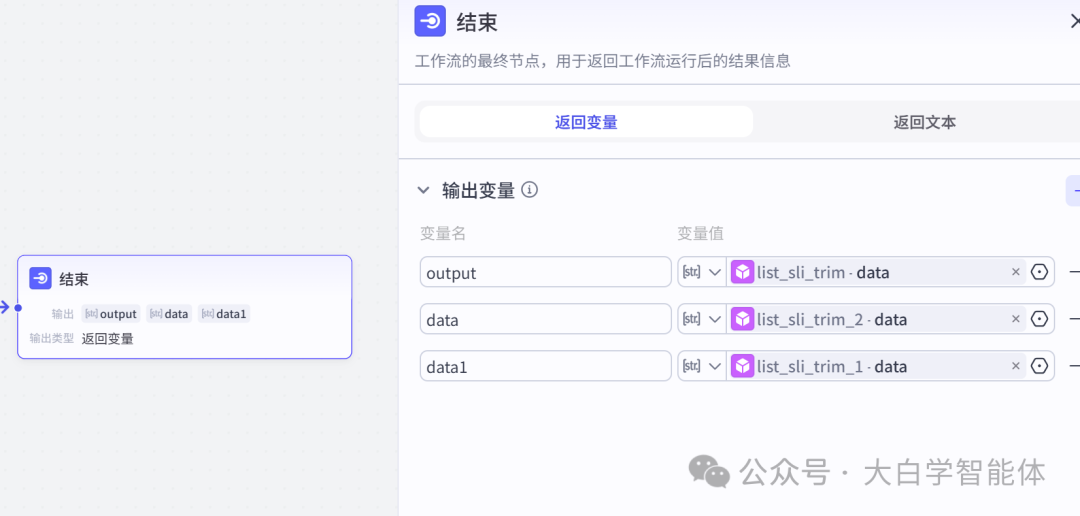Open the hexagon variable selector for the data row
This screenshot has height=516, width=1080.
tap(1039, 319)
